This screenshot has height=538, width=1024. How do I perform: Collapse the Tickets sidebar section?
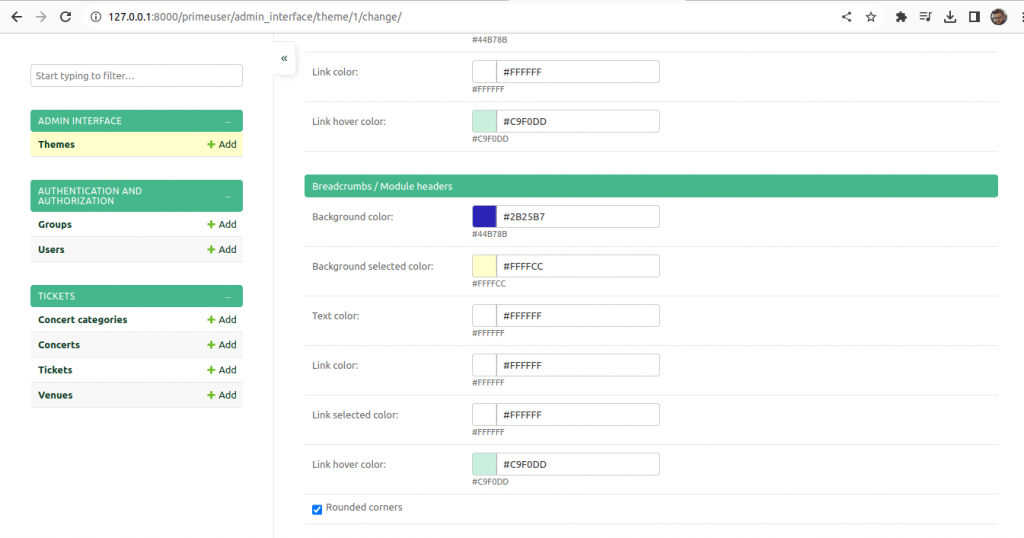(227, 296)
